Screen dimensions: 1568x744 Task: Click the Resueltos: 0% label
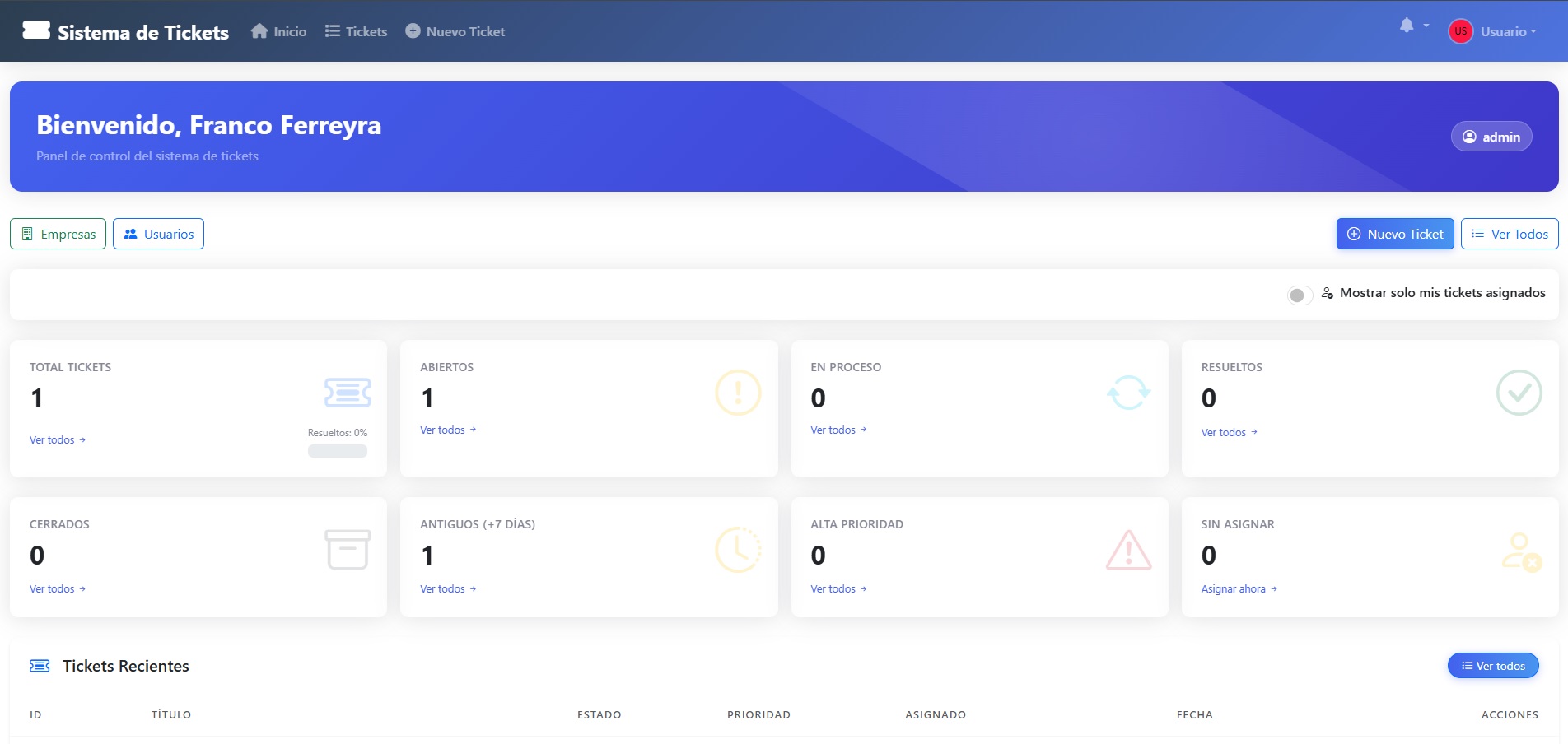pos(338,433)
